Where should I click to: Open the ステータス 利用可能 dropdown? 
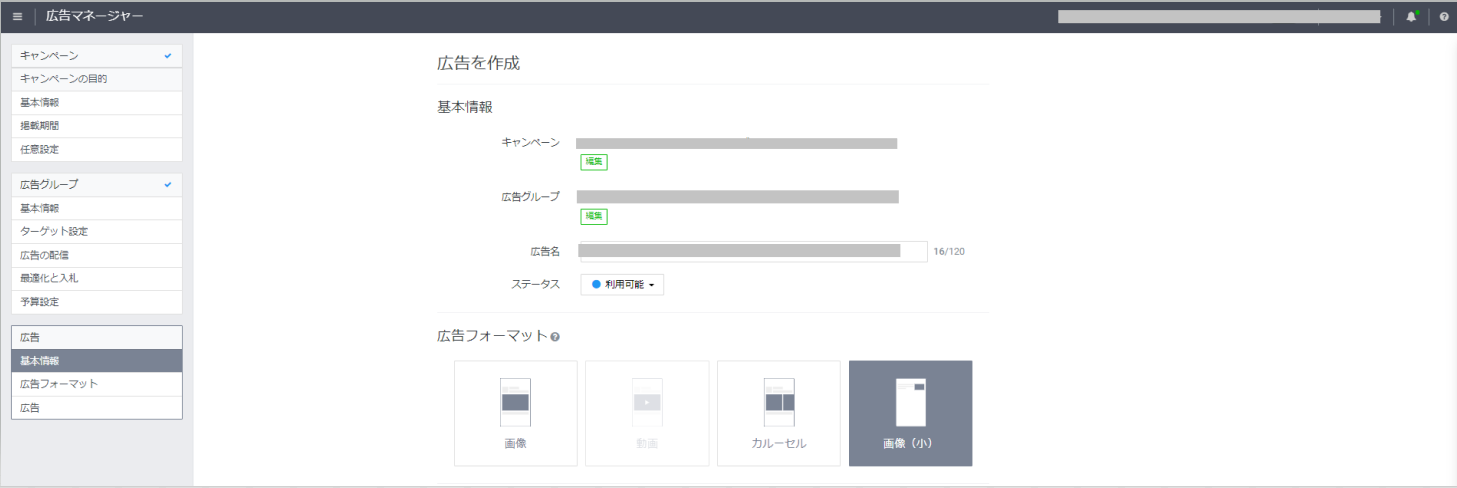[x=622, y=285]
